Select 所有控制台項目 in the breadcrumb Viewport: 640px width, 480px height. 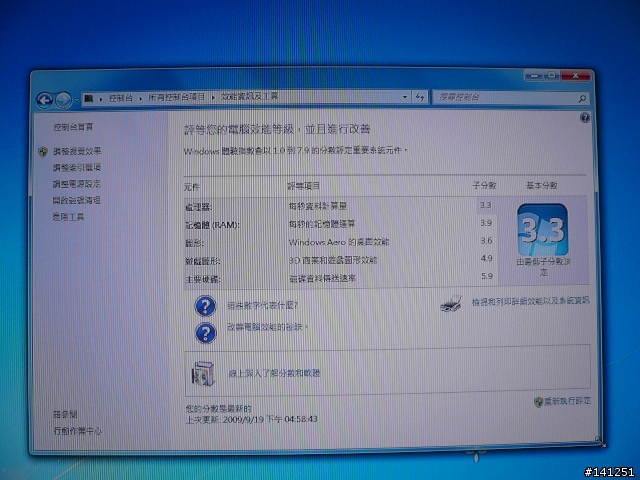[176, 97]
